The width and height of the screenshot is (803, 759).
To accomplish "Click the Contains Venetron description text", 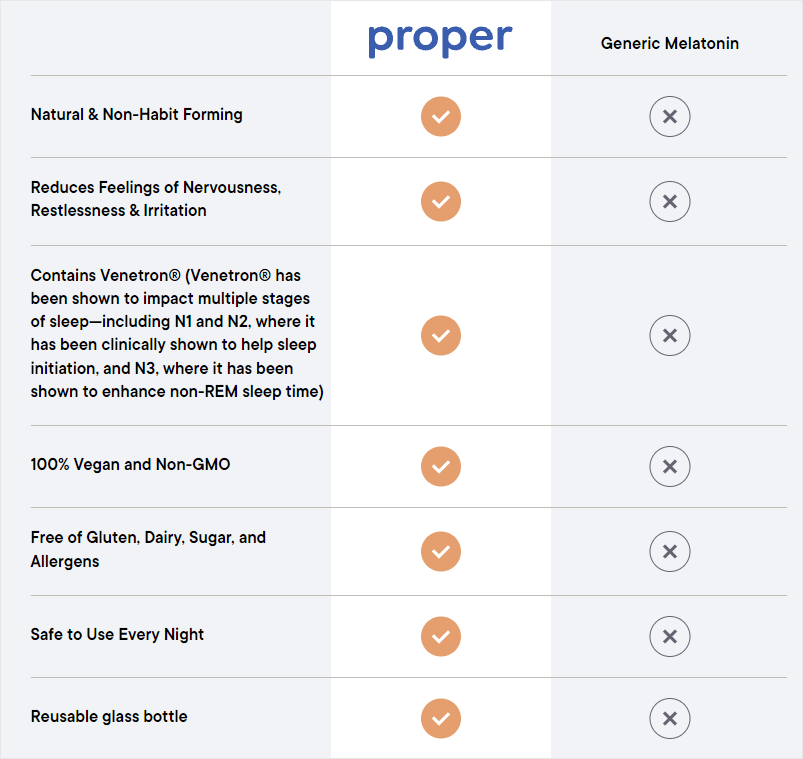I will click(177, 334).
